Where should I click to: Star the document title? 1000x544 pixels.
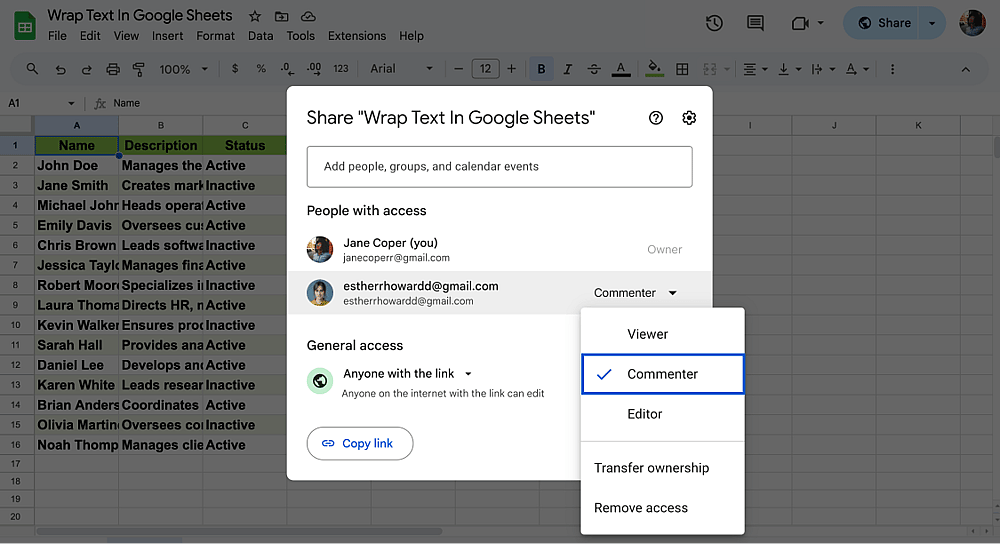[254, 16]
